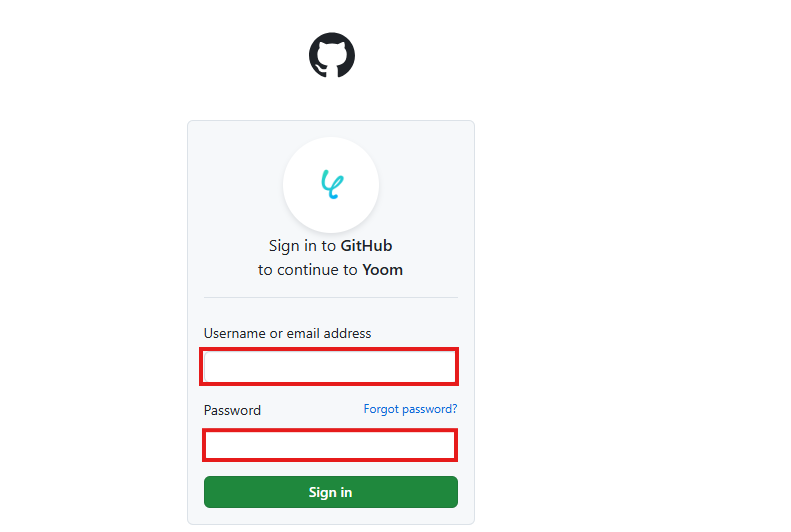Screen dimensions: 791x532
Task: Click the GitHub Octocat logo
Action: (x=331, y=55)
